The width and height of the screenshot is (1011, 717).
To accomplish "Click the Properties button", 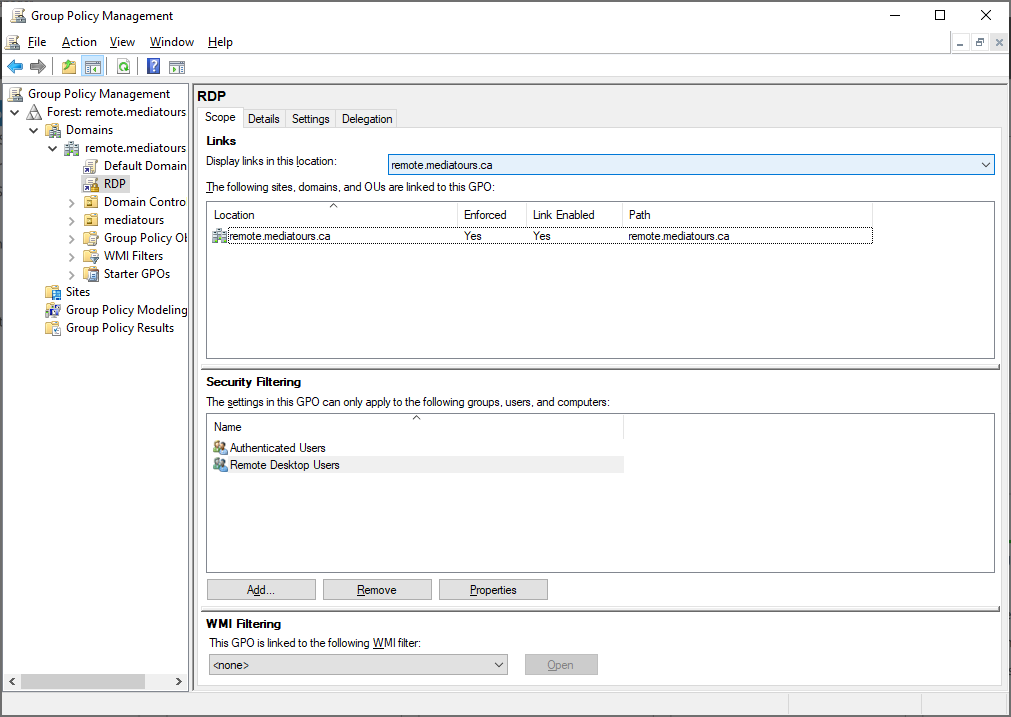I will tap(493, 589).
